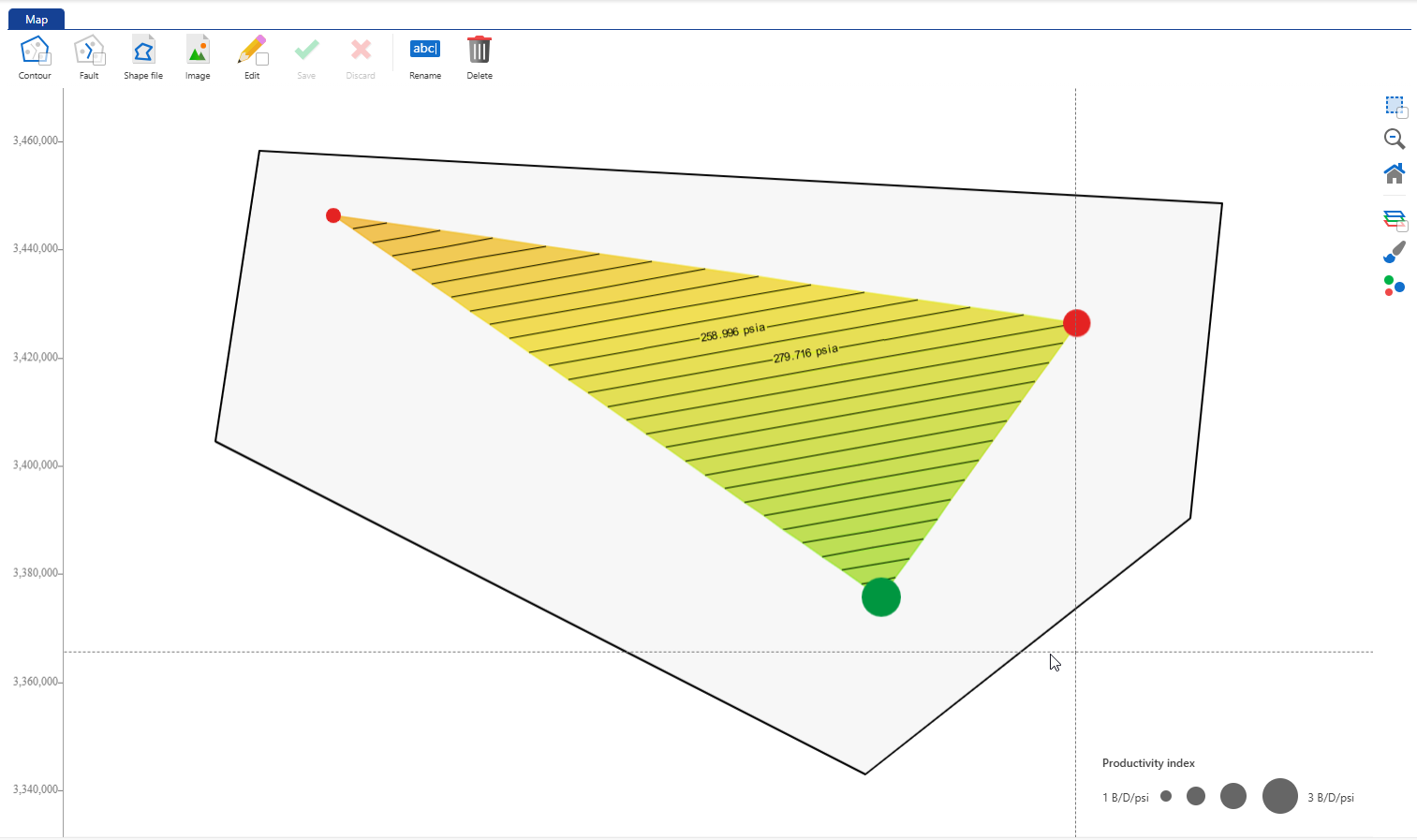1417x840 pixels.
Task: Click the Productivity index legend title
Action: [1148, 763]
